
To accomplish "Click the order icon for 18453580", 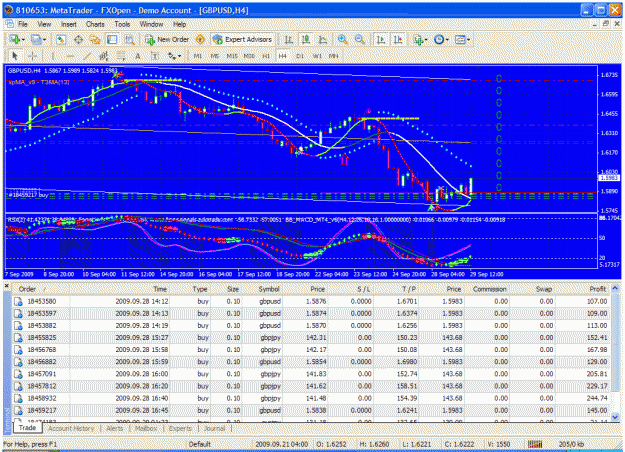I will [x=18, y=301].
